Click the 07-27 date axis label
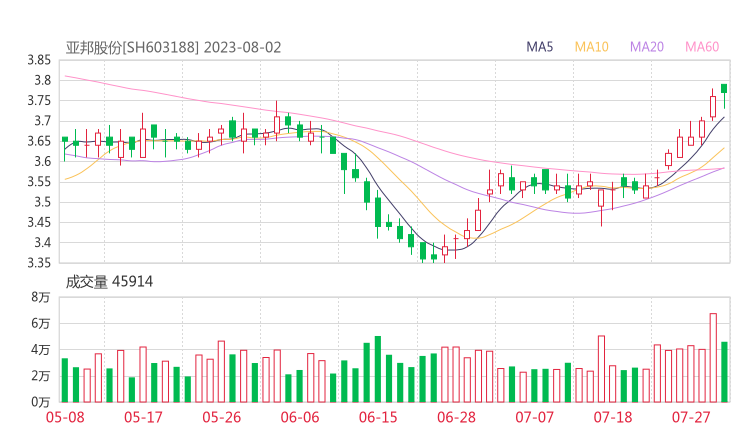 click(691, 417)
